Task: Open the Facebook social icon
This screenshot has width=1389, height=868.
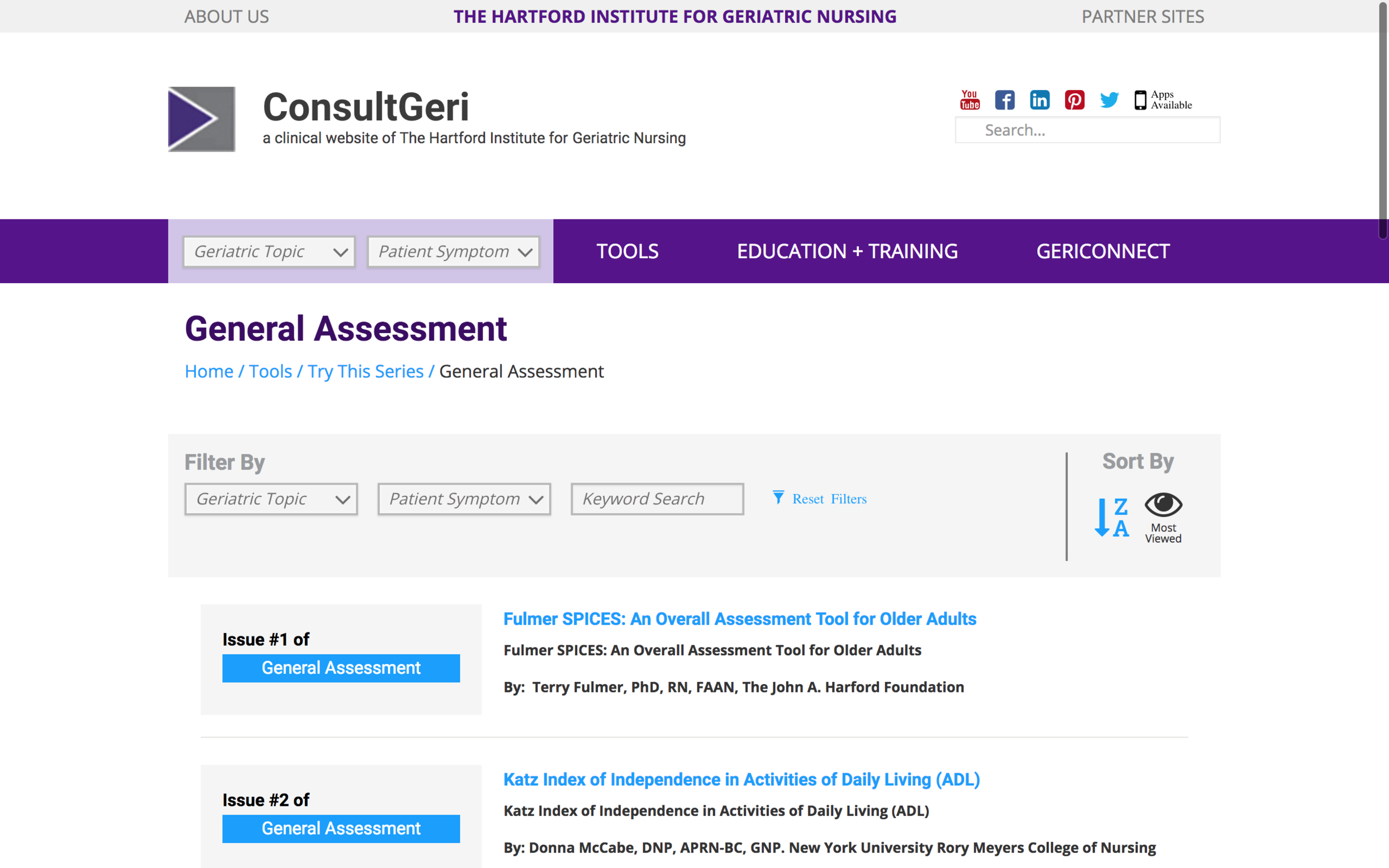Action: [1005, 100]
